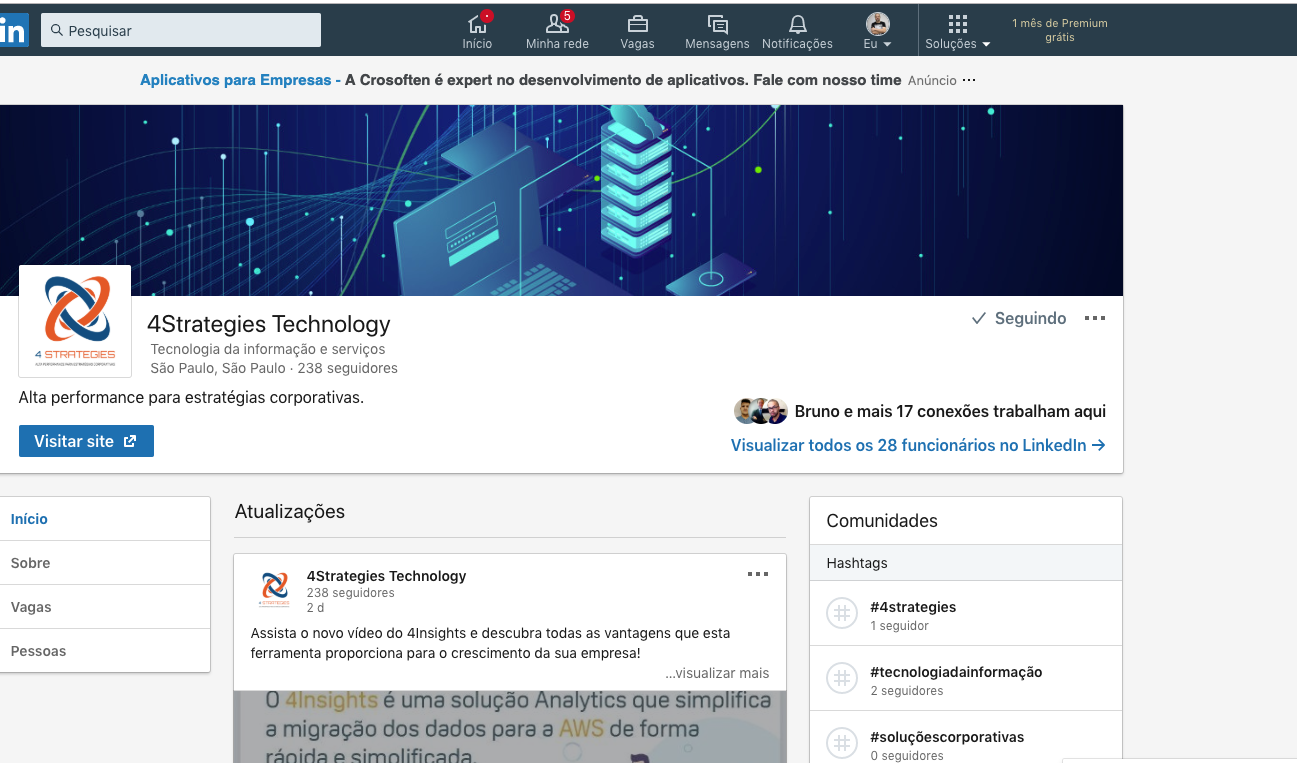Click the Comunidades heading

[x=882, y=521]
